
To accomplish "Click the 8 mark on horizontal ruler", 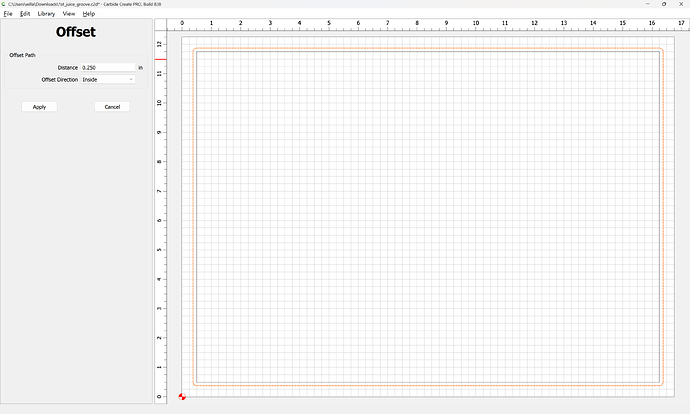I will click(x=416, y=23).
